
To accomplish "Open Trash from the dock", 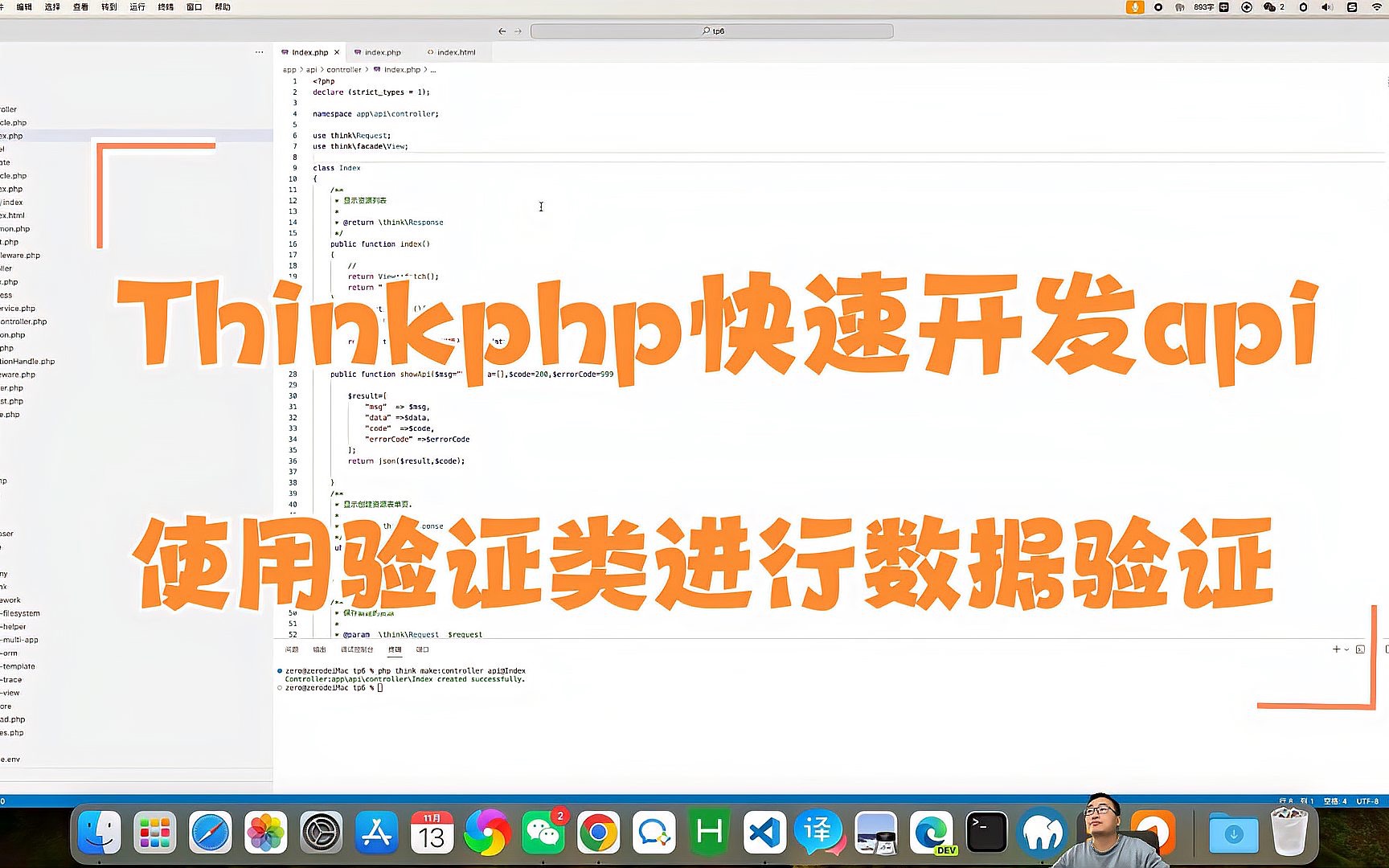I will 1289,832.
